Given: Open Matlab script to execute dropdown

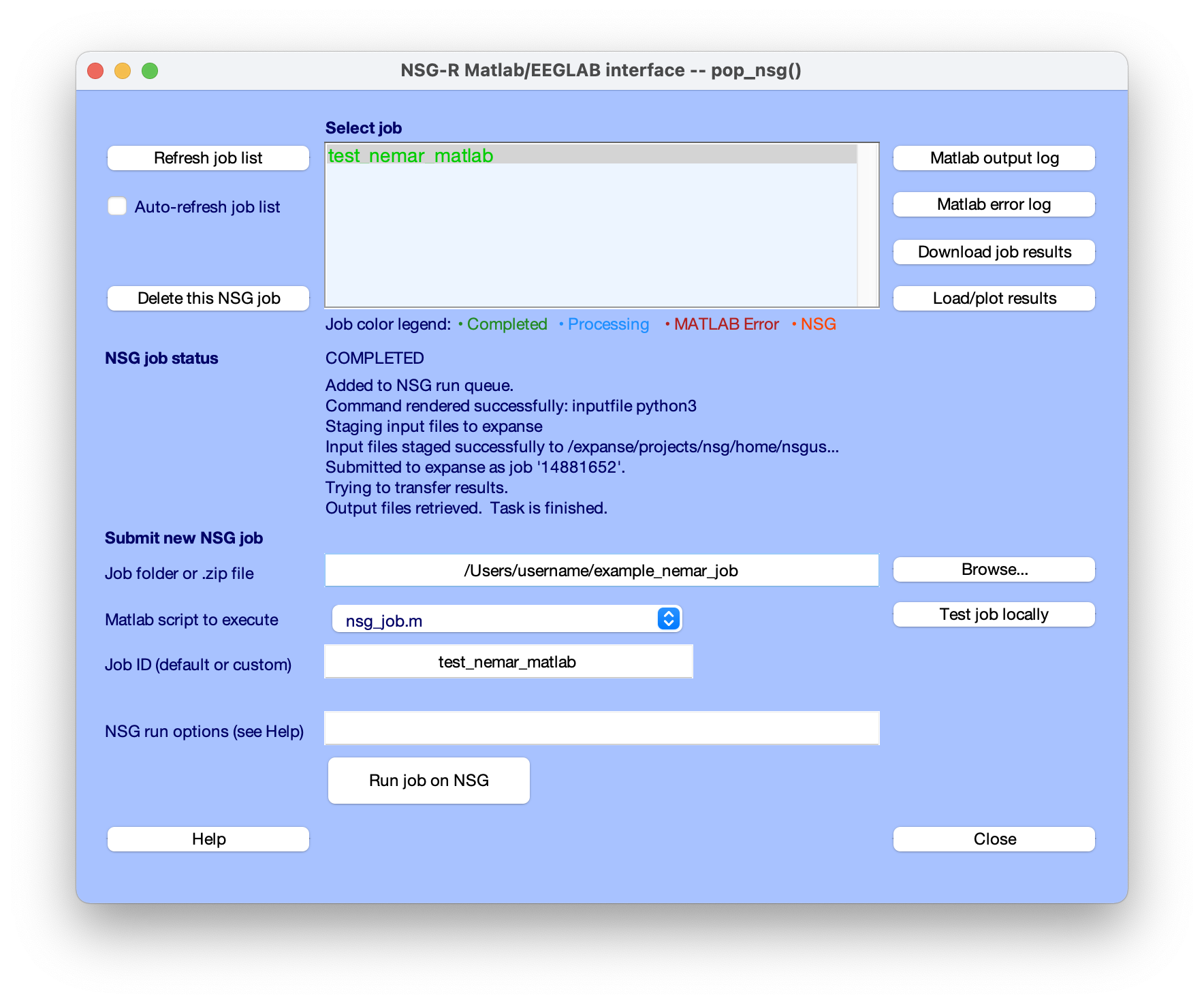Looking at the screenshot, I should [507, 619].
